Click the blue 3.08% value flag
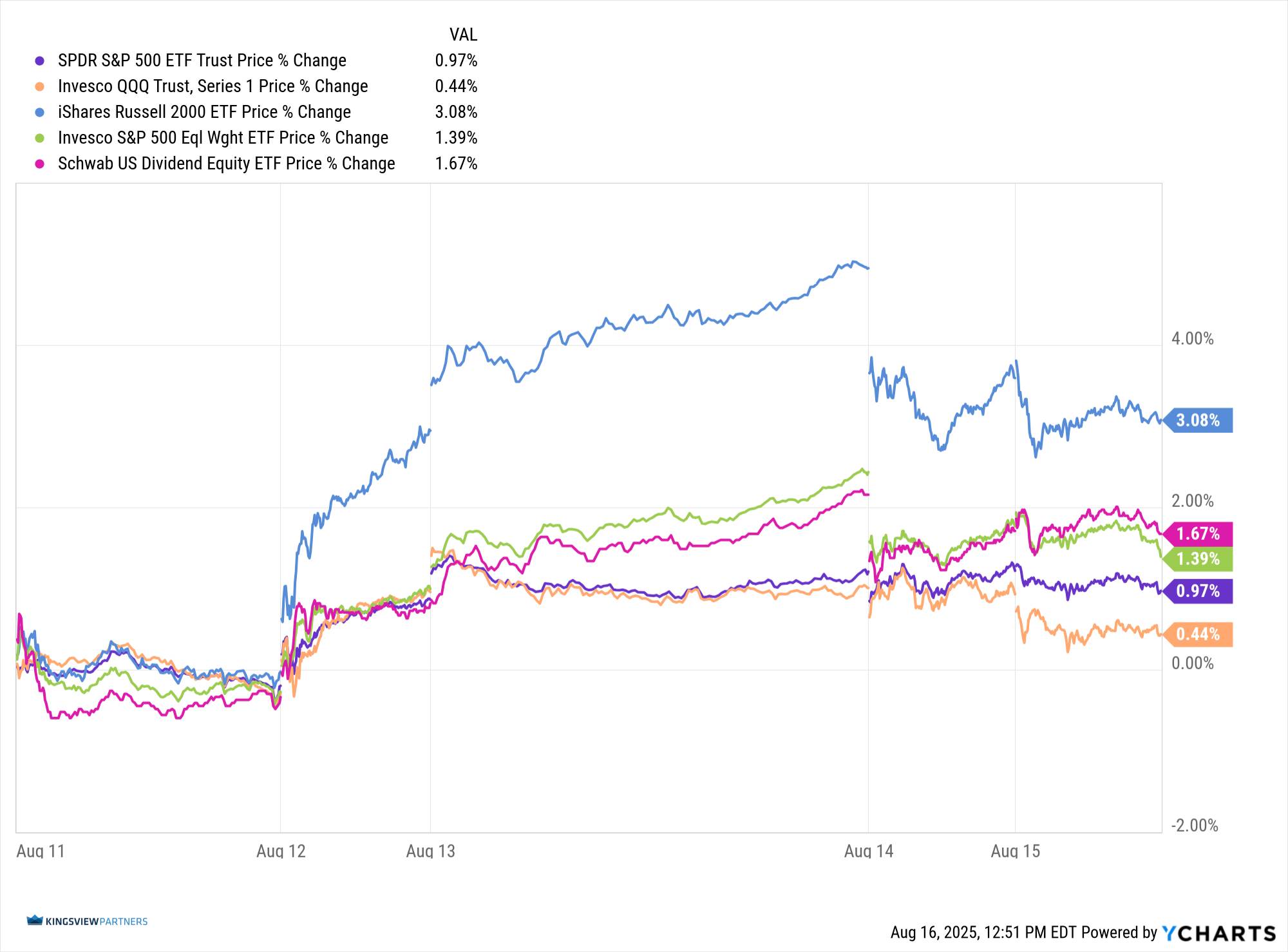 (1199, 421)
